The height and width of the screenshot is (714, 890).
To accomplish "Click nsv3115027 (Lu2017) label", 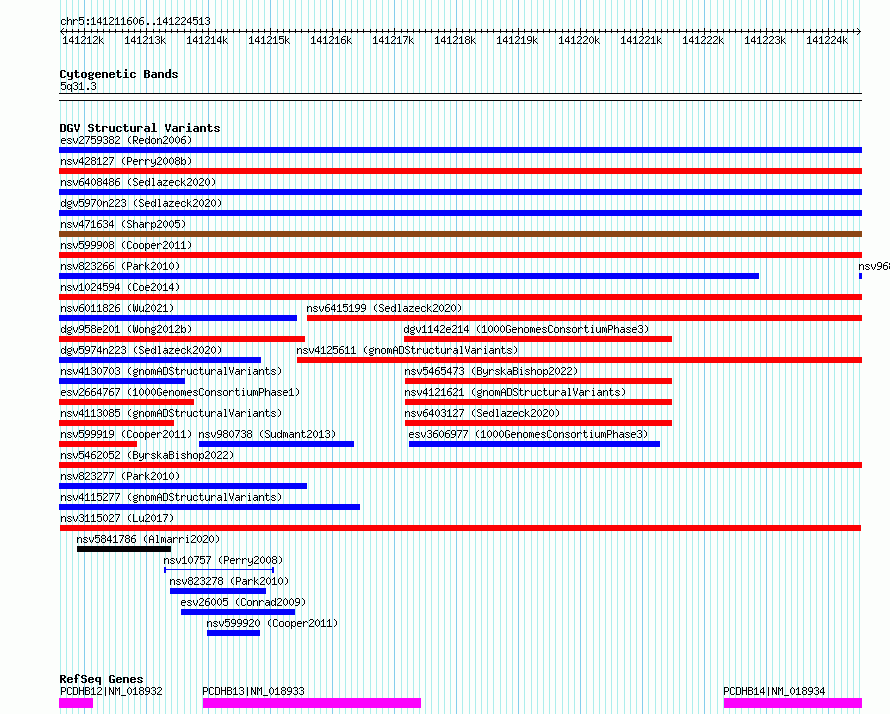I will (x=117, y=518).
